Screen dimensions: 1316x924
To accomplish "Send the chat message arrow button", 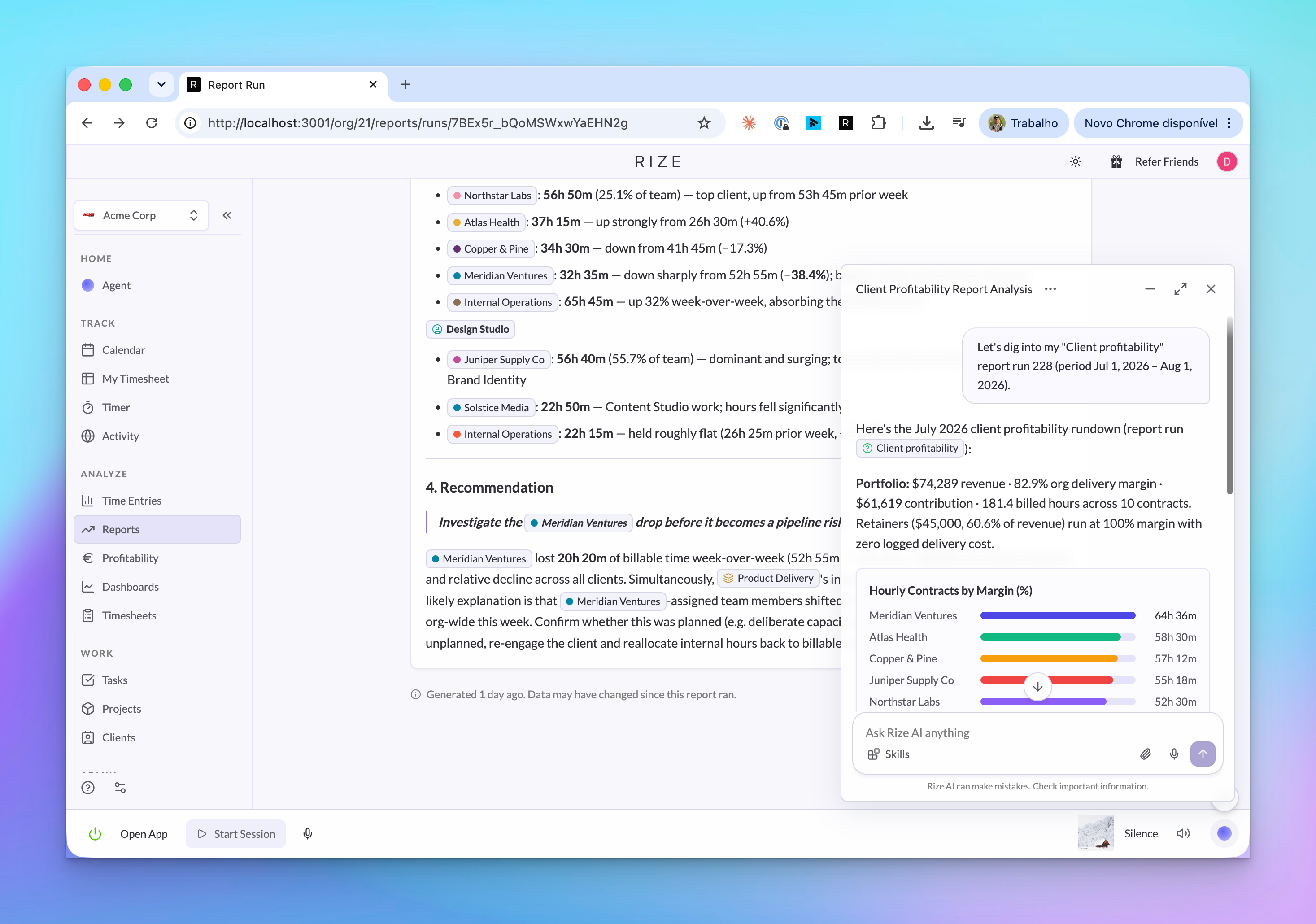I will [x=1203, y=754].
